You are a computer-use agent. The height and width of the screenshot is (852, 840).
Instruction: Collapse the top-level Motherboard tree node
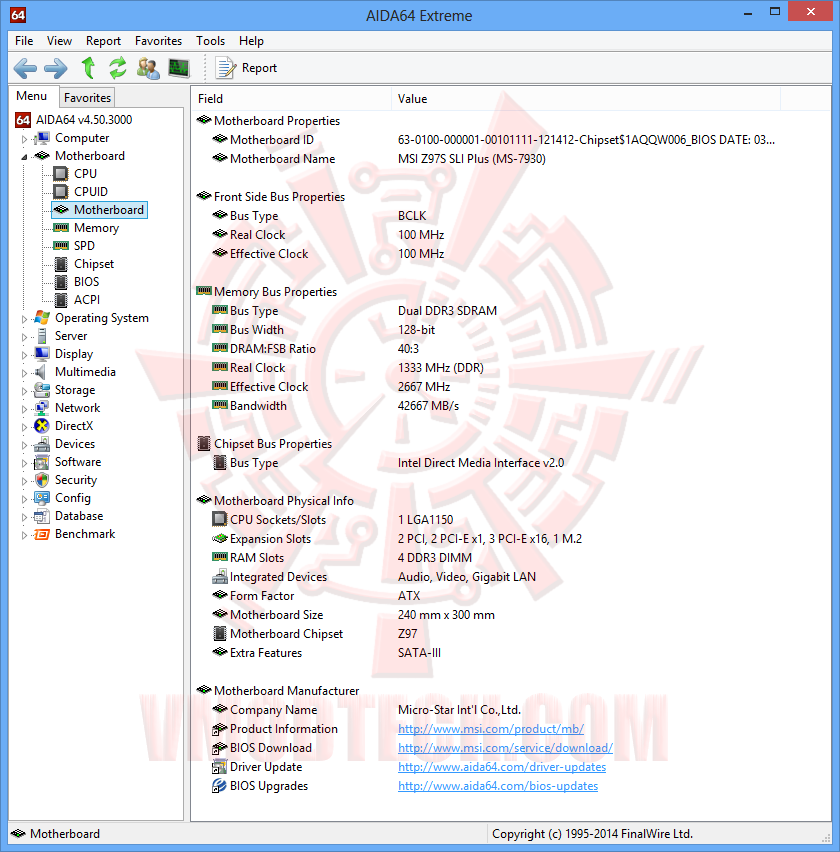point(24,157)
